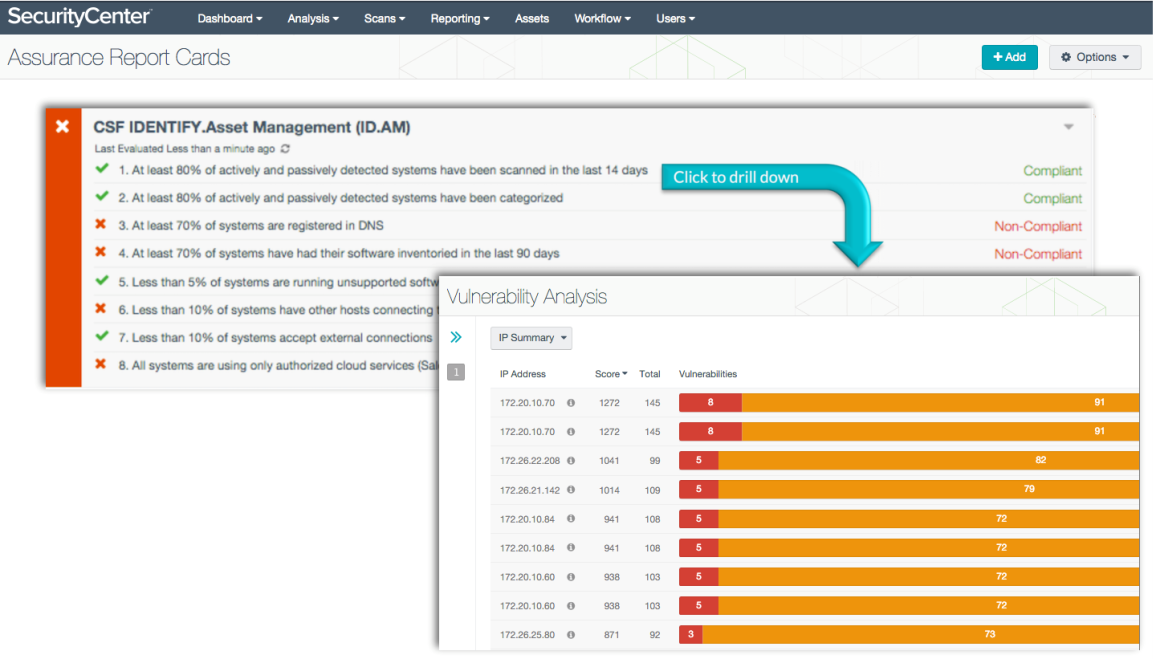Open the Options dropdown button
The image size is (1156, 659).
click(x=1095, y=57)
